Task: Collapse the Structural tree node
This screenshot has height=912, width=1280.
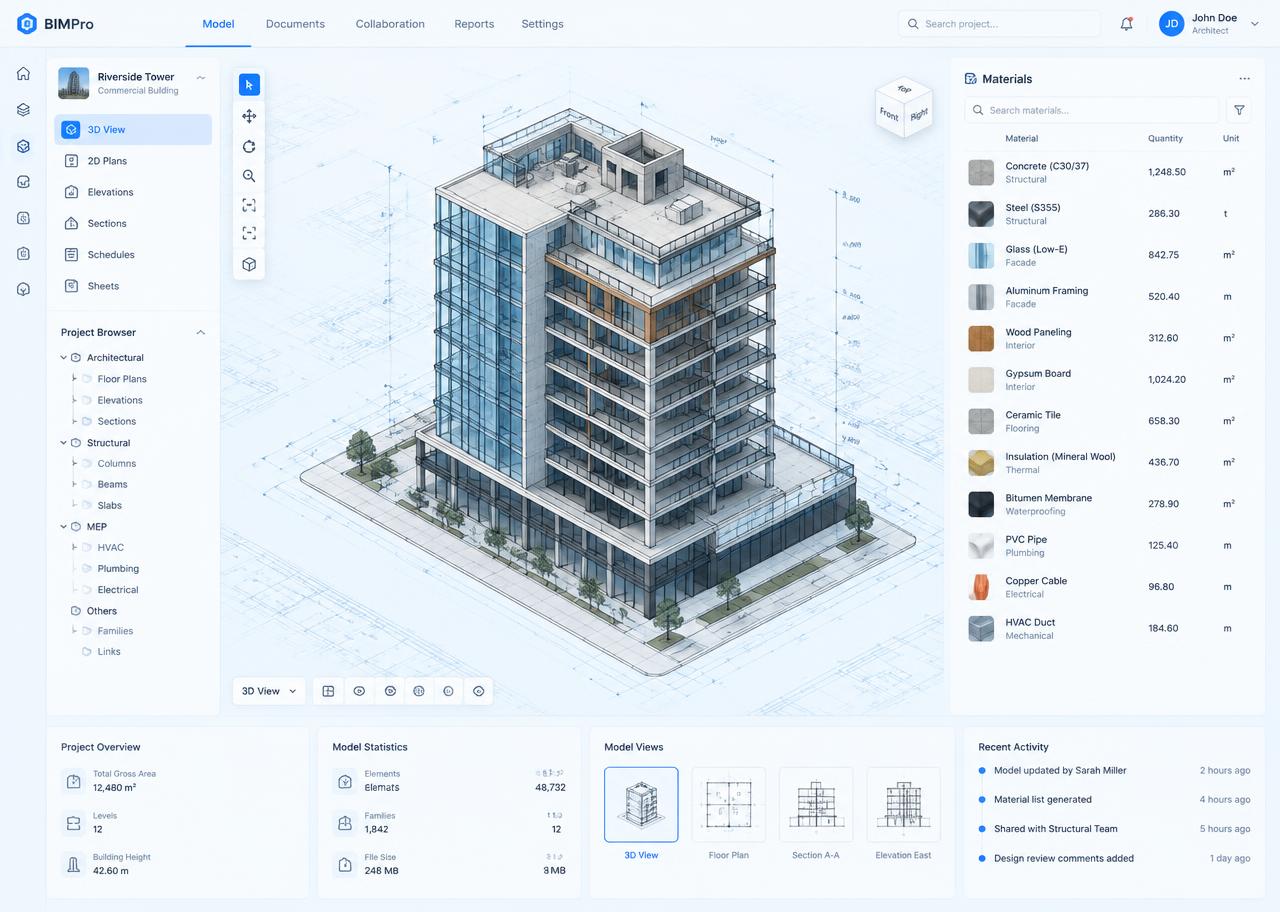Action: pos(64,443)
